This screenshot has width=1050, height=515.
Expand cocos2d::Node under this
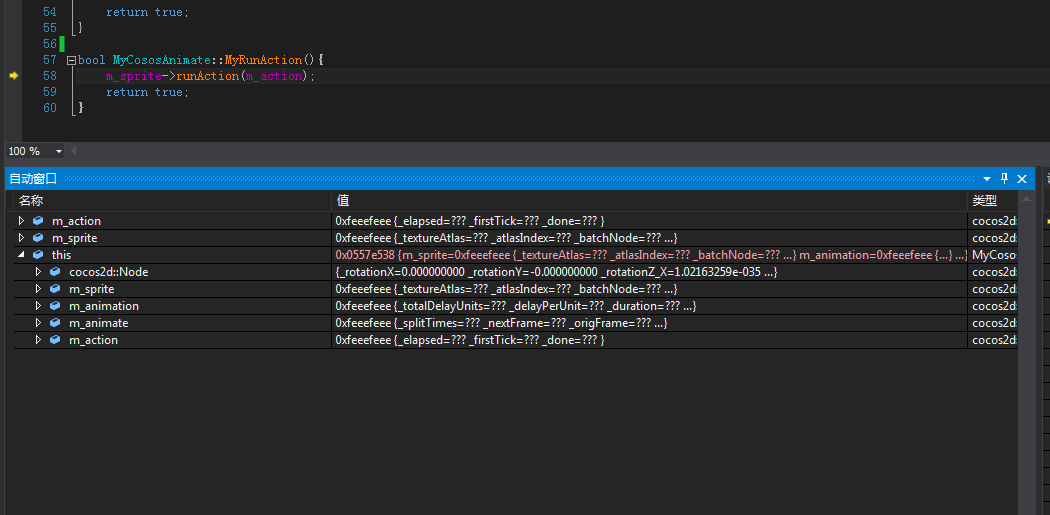[x=39, y=272]
